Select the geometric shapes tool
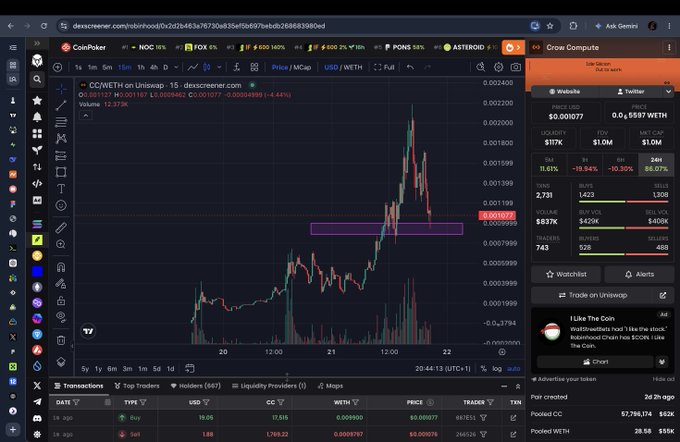 (61, 172)
